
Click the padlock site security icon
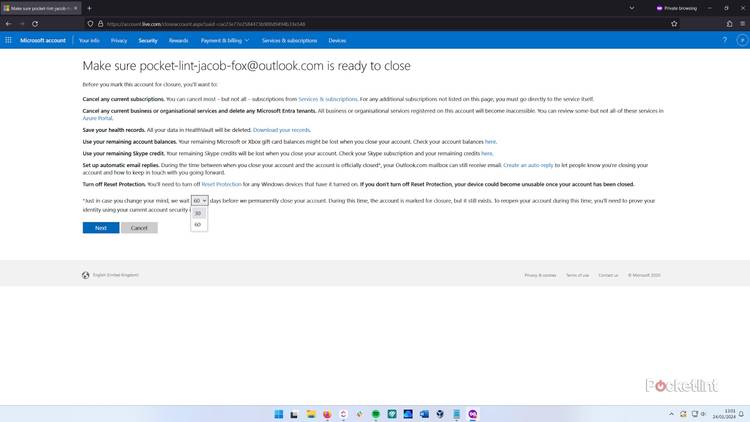100,23
